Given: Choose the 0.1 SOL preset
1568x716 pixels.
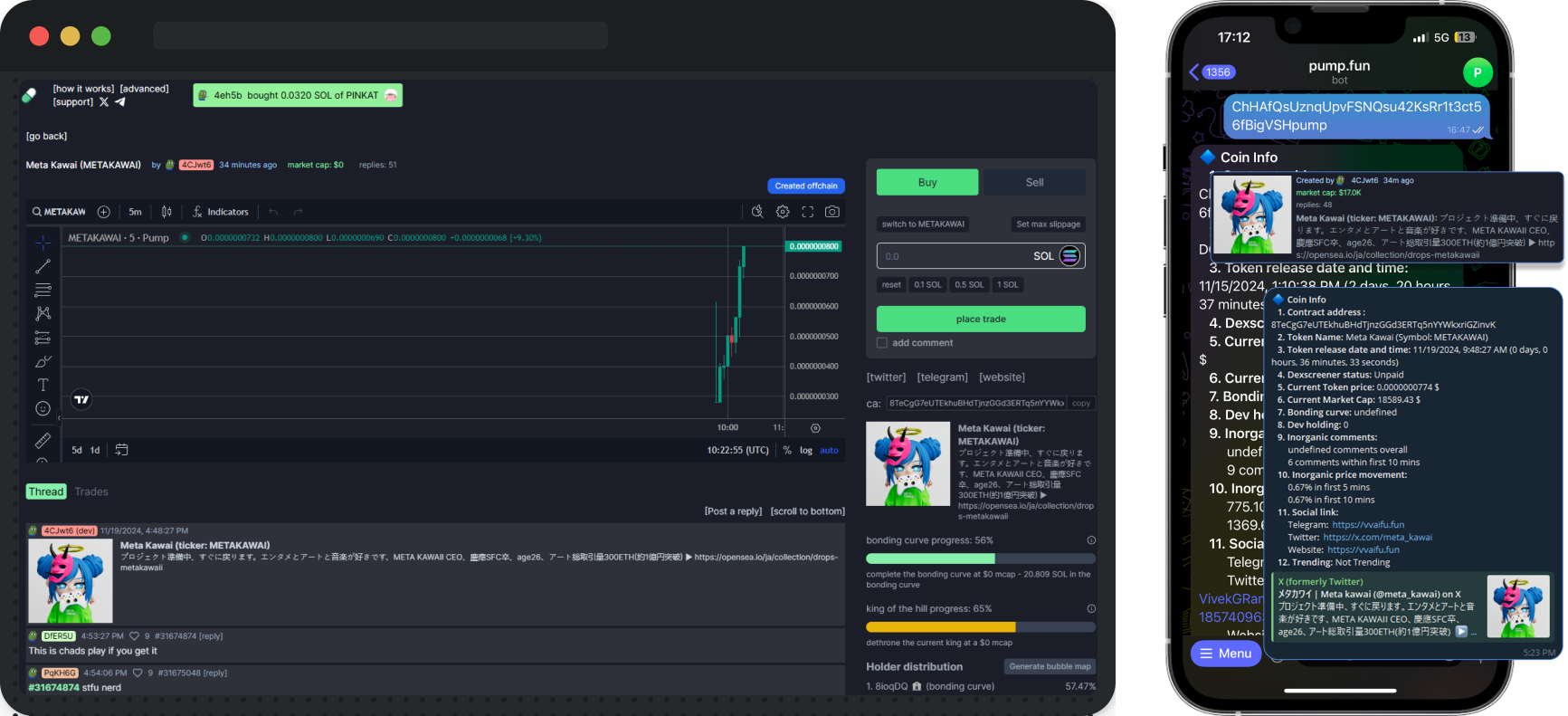Looking at the screenshot, I should (x=927, y=284).
